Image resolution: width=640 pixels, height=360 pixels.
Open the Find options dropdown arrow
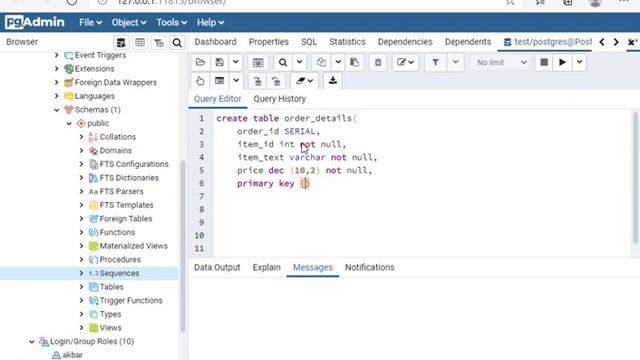point(299,62)
